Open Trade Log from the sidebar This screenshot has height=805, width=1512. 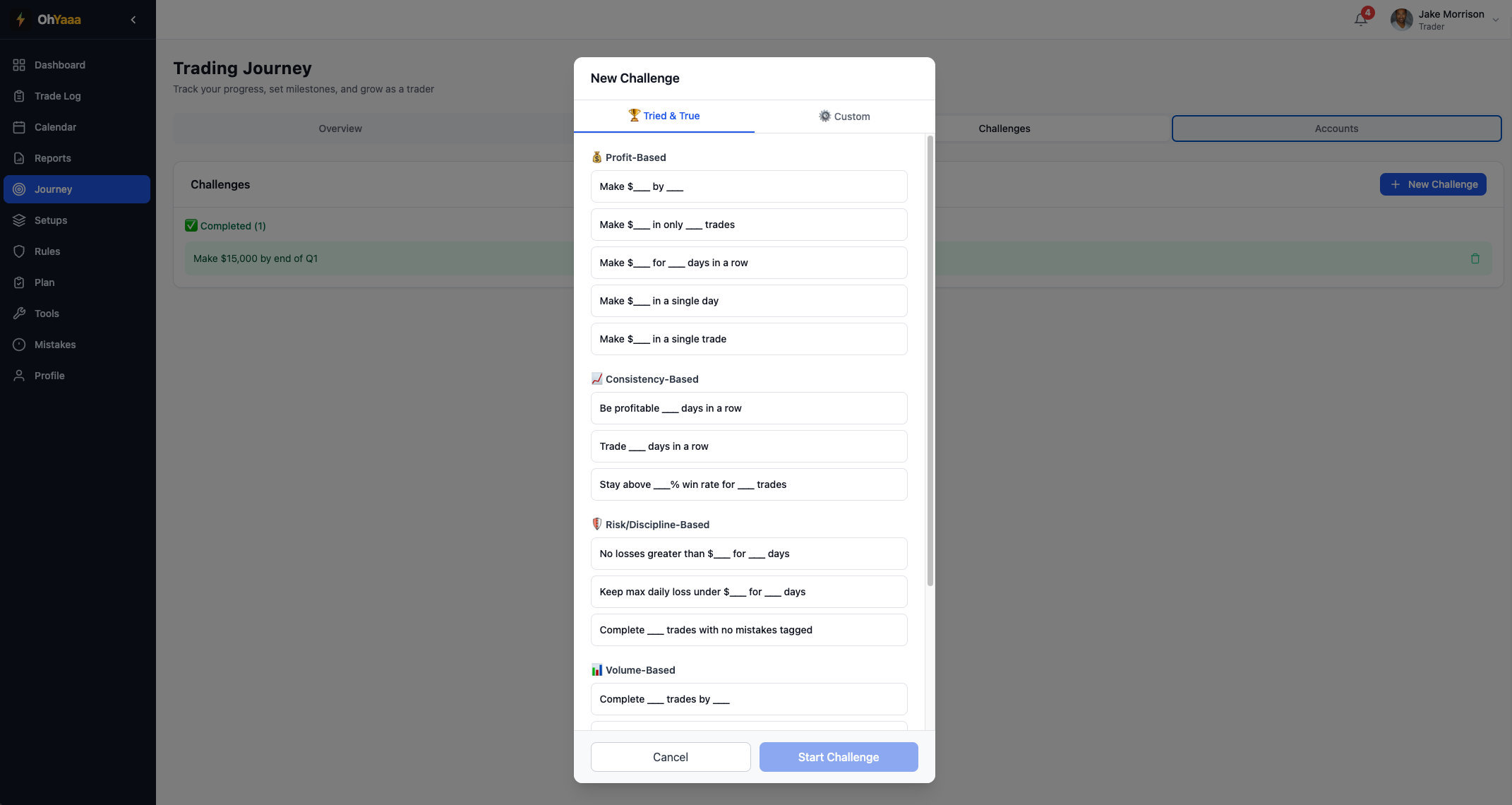(57, 96)
